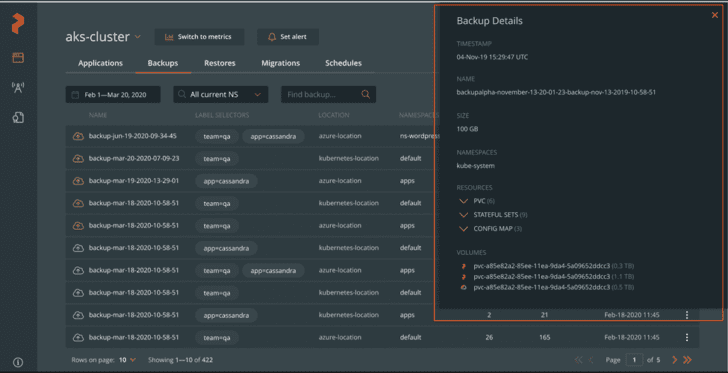Switch to the Schedules tab
This screenshot has height=373, width=728.
tap(344, 63)
